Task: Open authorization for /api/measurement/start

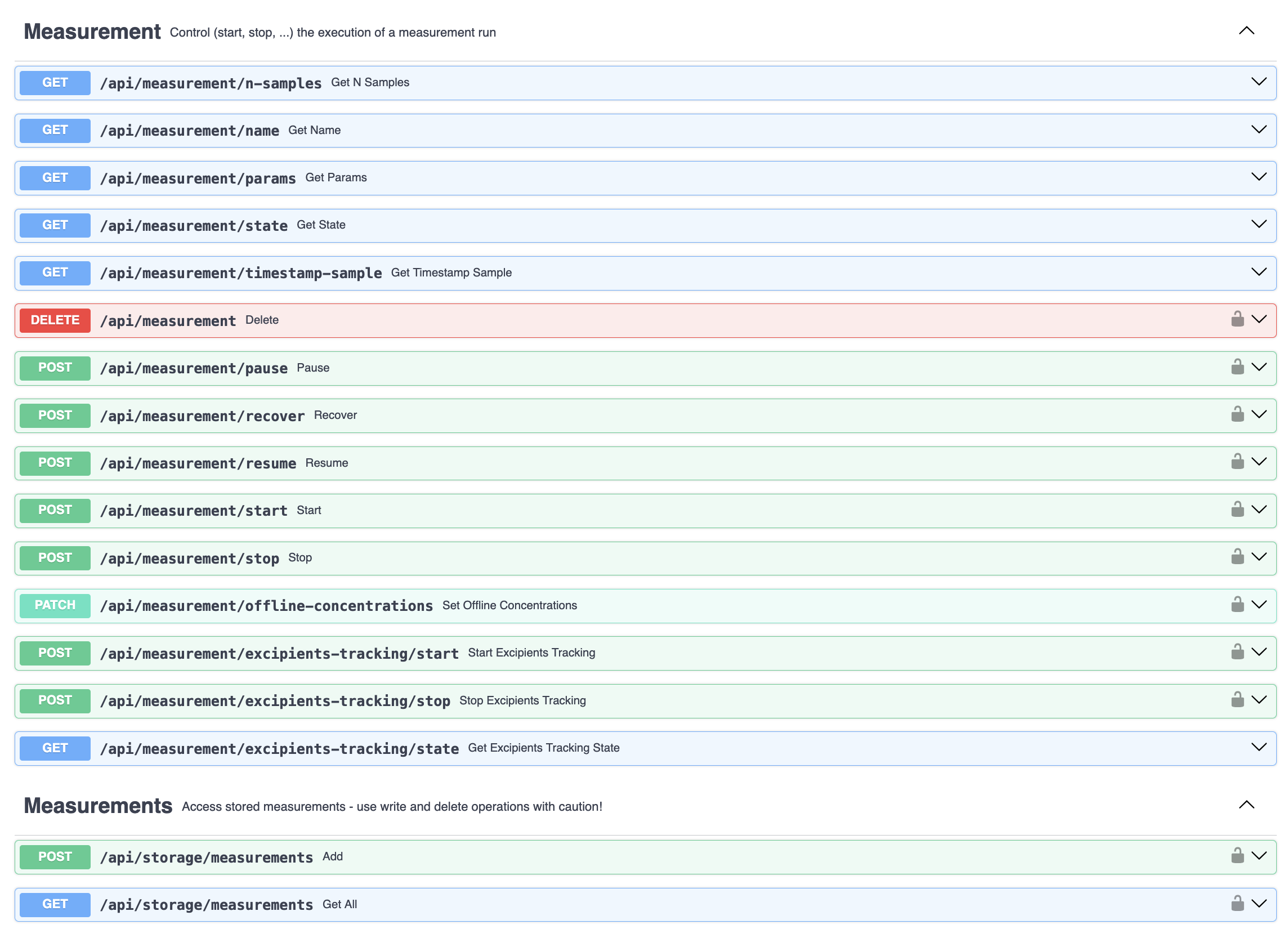Action: [1238, 510]
